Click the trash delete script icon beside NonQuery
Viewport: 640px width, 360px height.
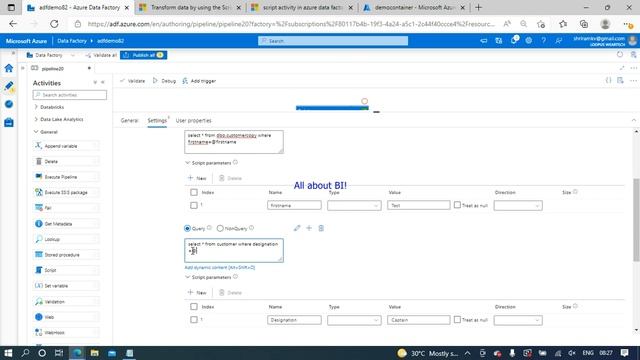321,228
